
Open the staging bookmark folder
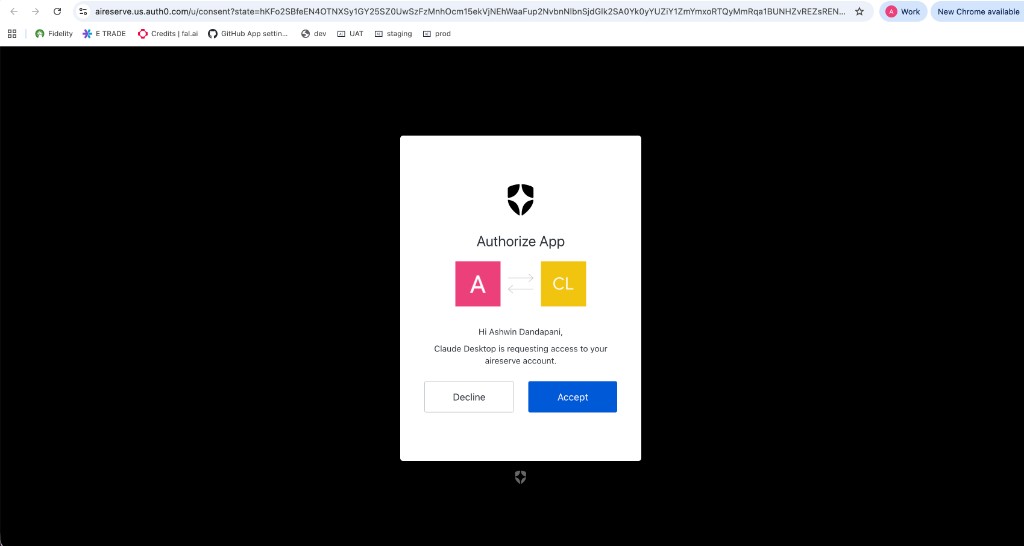pyautogui.click(x=393, y=33)
